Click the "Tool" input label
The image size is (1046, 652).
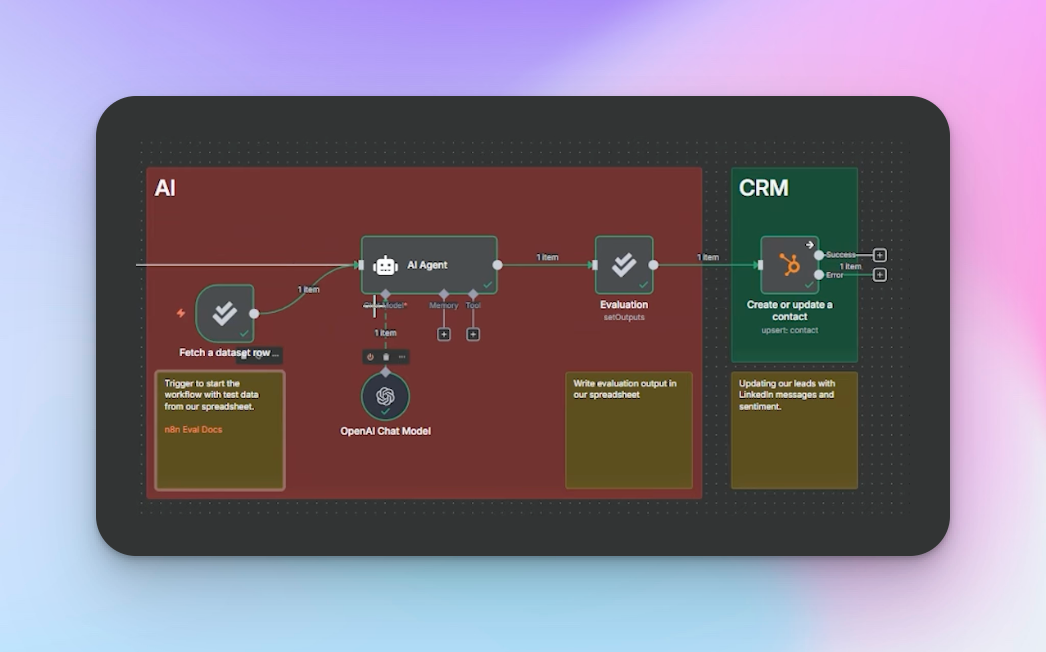pos(473,306)
